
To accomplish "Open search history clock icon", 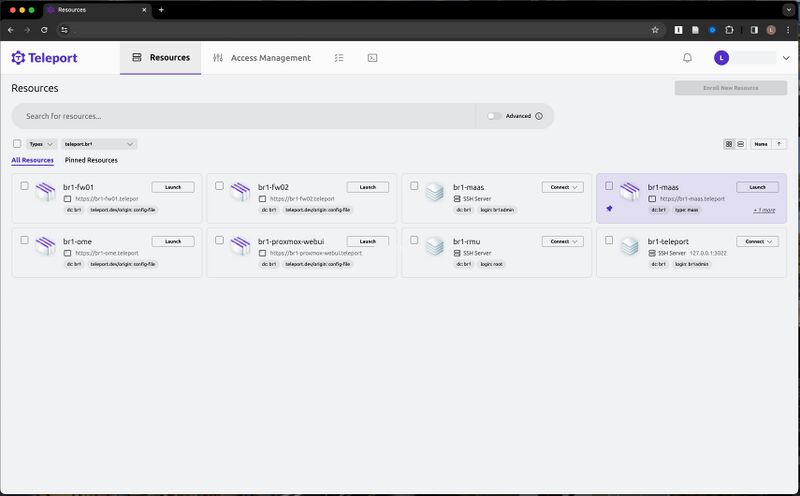I will 539,116.
